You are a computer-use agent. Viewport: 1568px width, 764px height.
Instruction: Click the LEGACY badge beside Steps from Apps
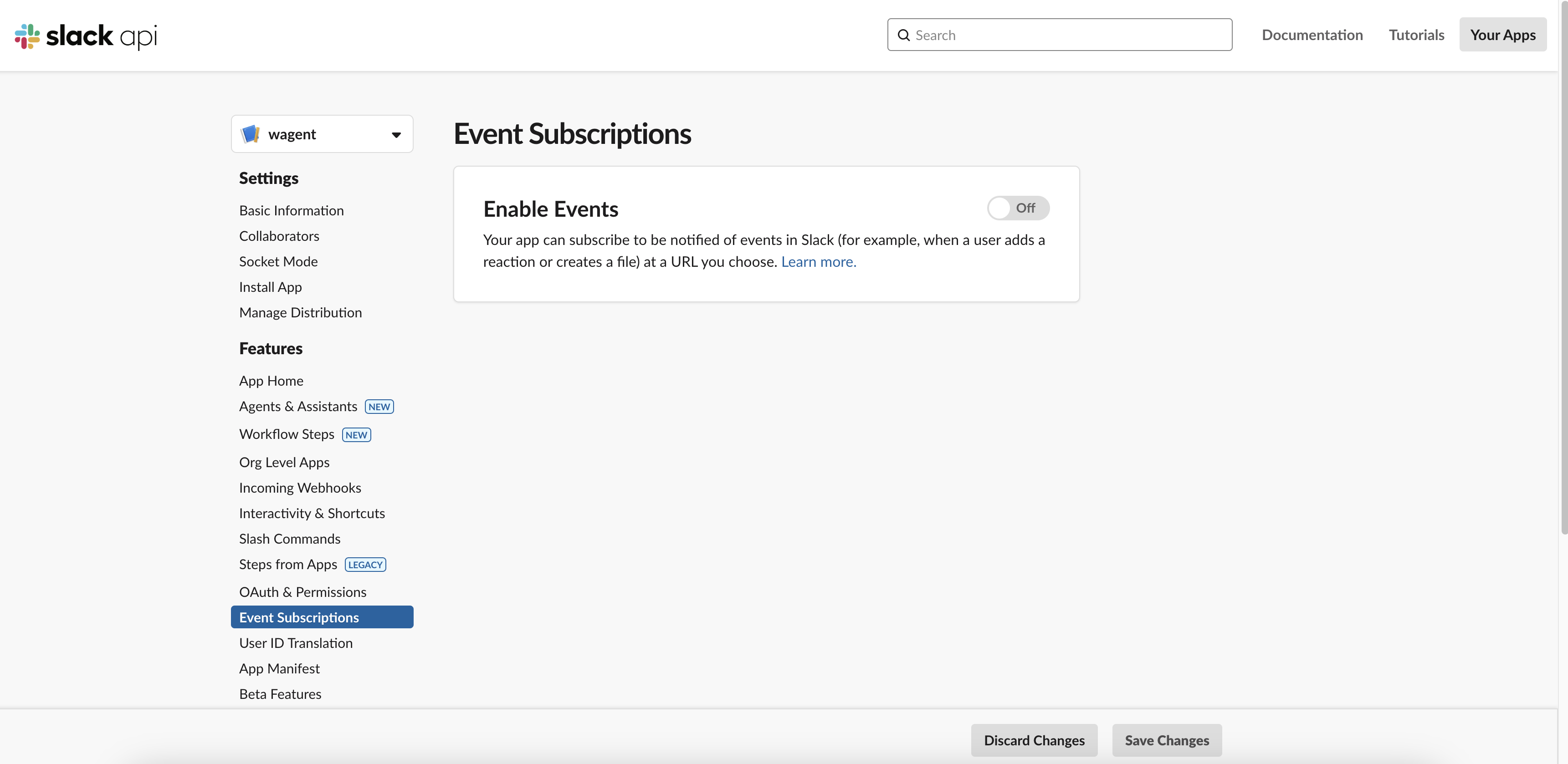pyautogui.click(x=365, y=565)
